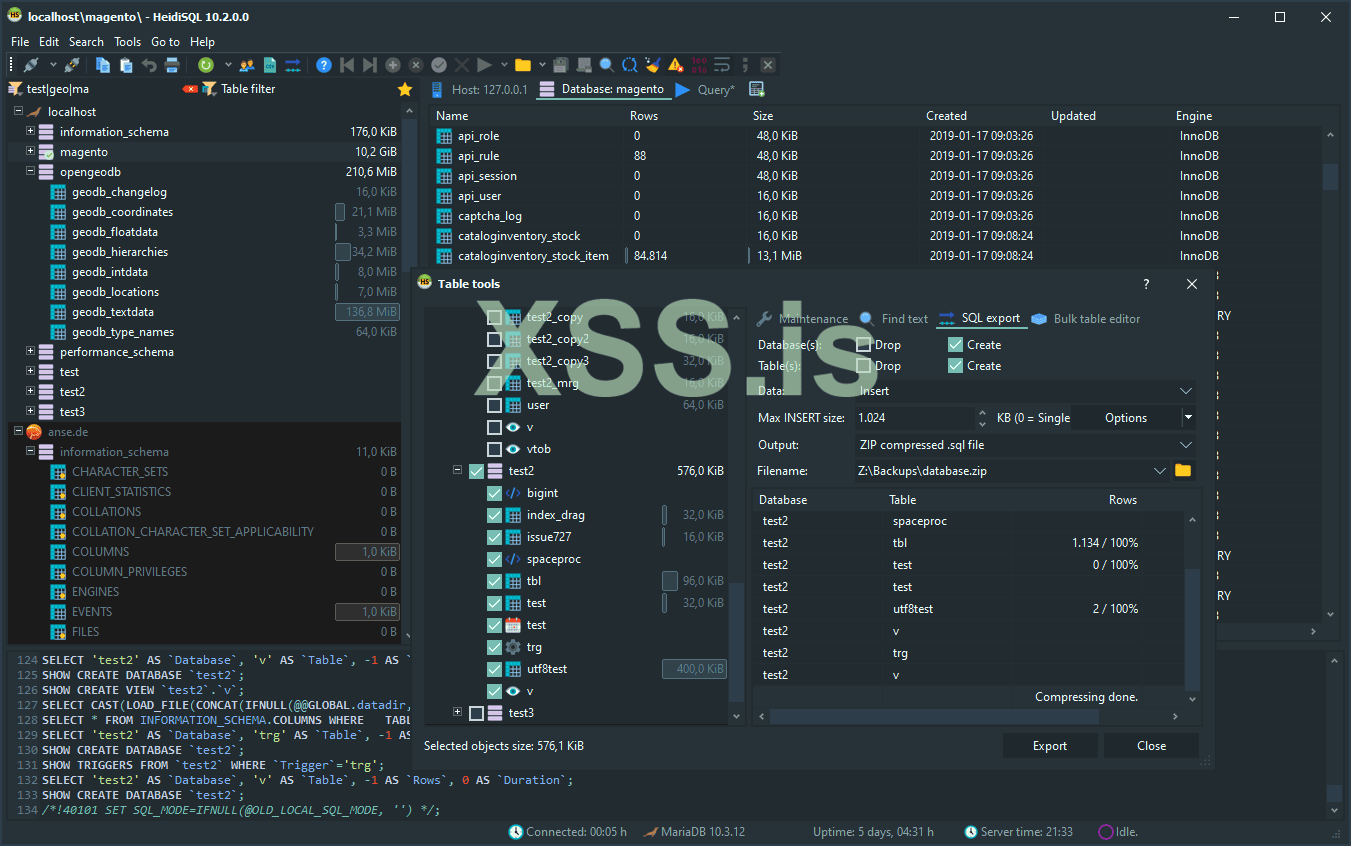
Task: Click the folder icon beside Filename field
Action: [1183, 471]
